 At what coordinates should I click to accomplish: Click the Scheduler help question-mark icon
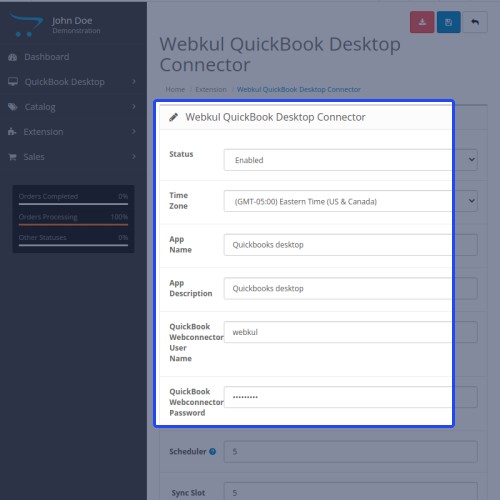tap(212, 451)
